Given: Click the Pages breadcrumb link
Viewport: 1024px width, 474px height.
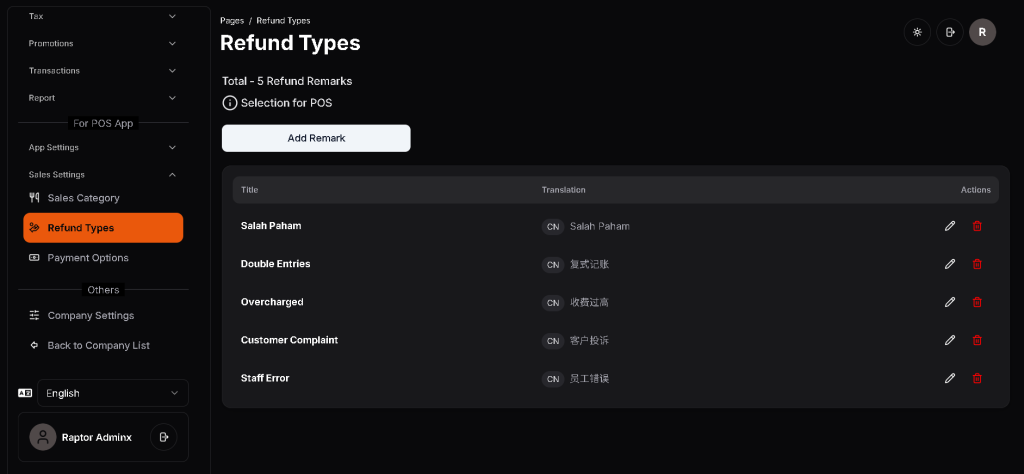Looking at the screenshot, I should (231, 21).
